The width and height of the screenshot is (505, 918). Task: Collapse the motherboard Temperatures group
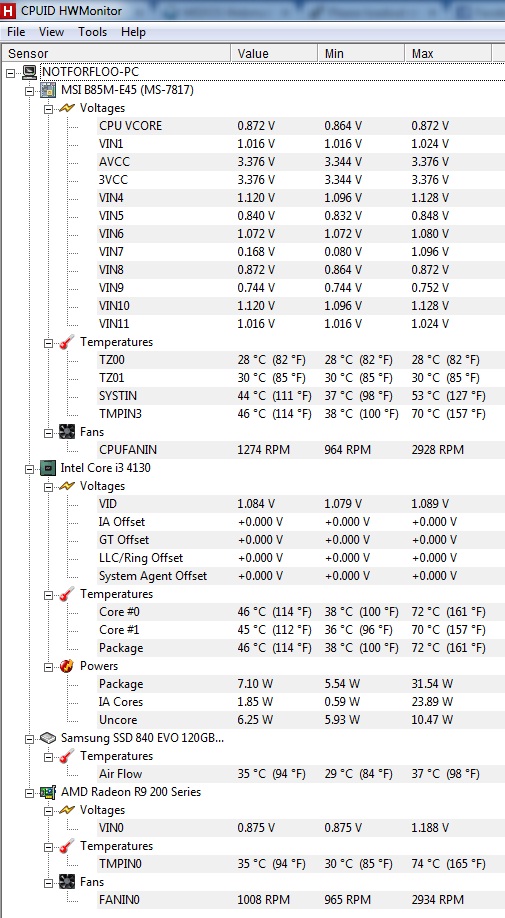(x=49, y=343)
